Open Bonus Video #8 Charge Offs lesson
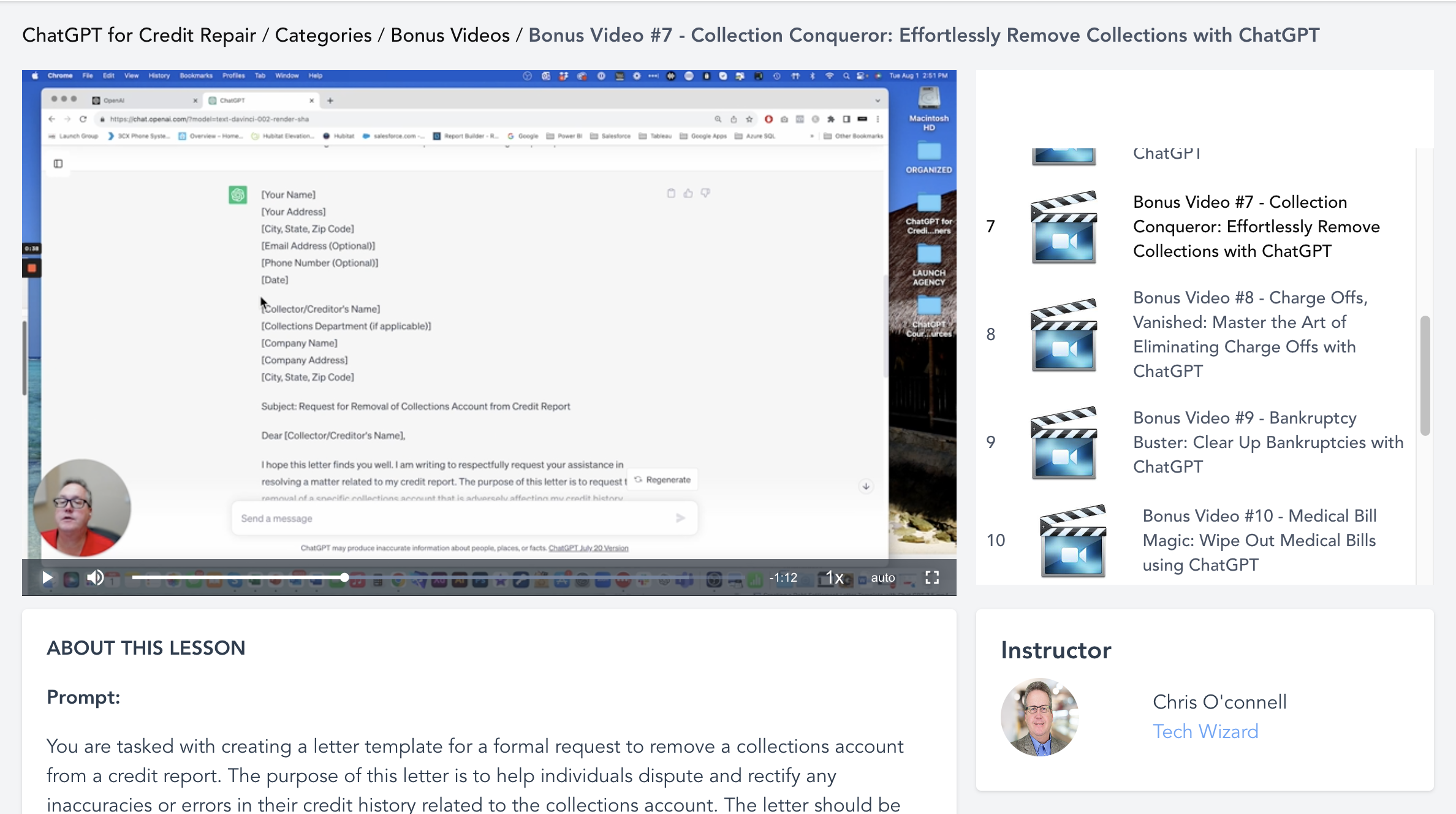Screen dimensions: 1456x814 [1251, 334]
